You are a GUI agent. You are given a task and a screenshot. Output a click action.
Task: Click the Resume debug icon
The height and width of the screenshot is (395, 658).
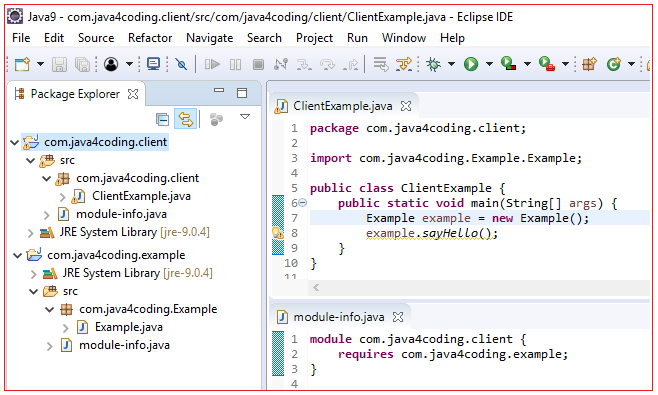pos(212,64)
